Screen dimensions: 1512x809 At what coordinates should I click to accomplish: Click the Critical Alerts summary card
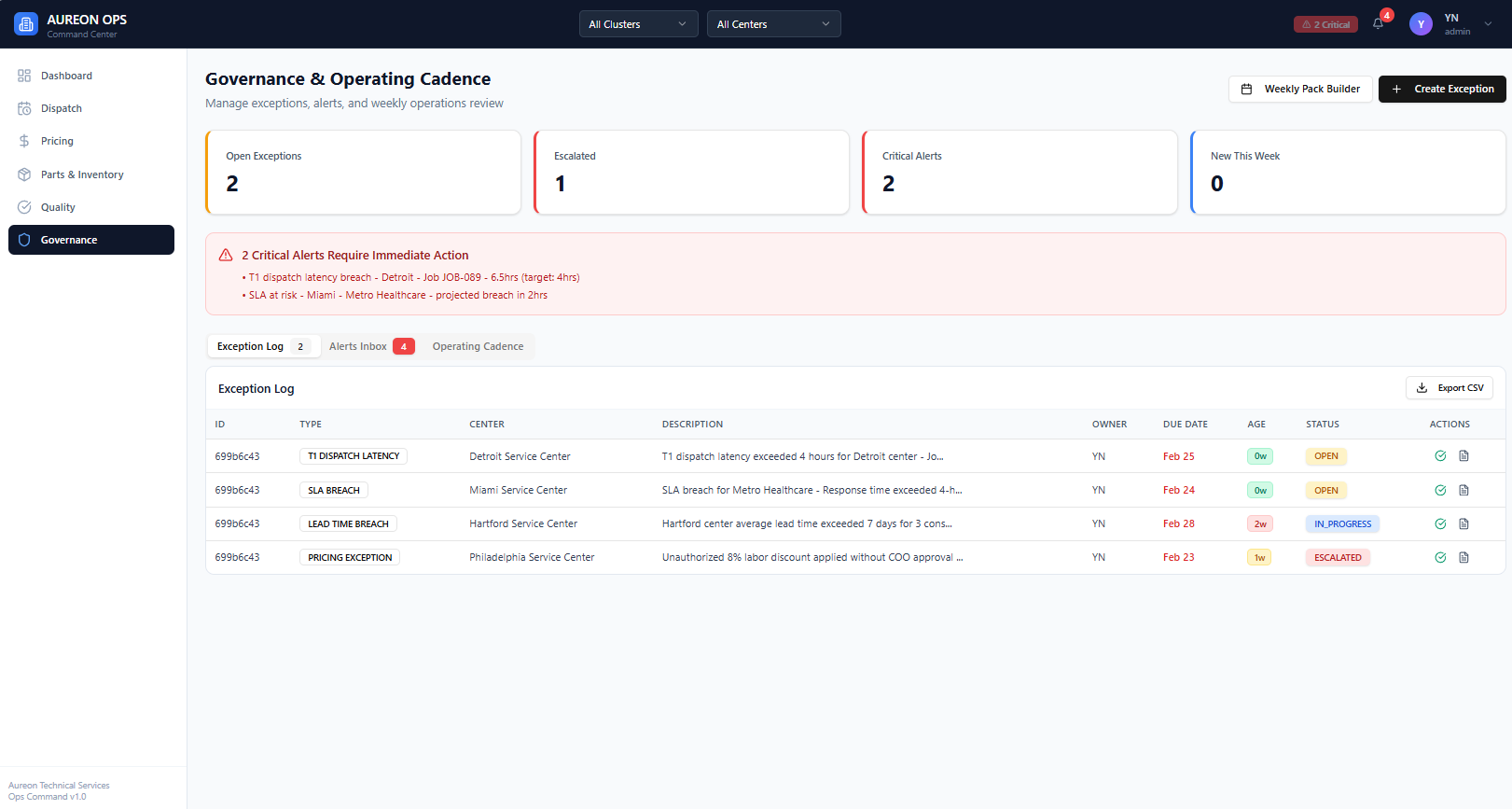coord(1020,173)
